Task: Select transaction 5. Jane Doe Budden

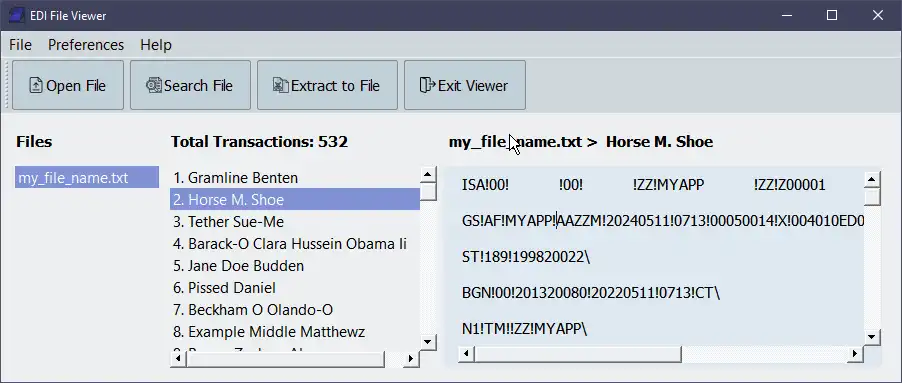Action: point(295,266)
